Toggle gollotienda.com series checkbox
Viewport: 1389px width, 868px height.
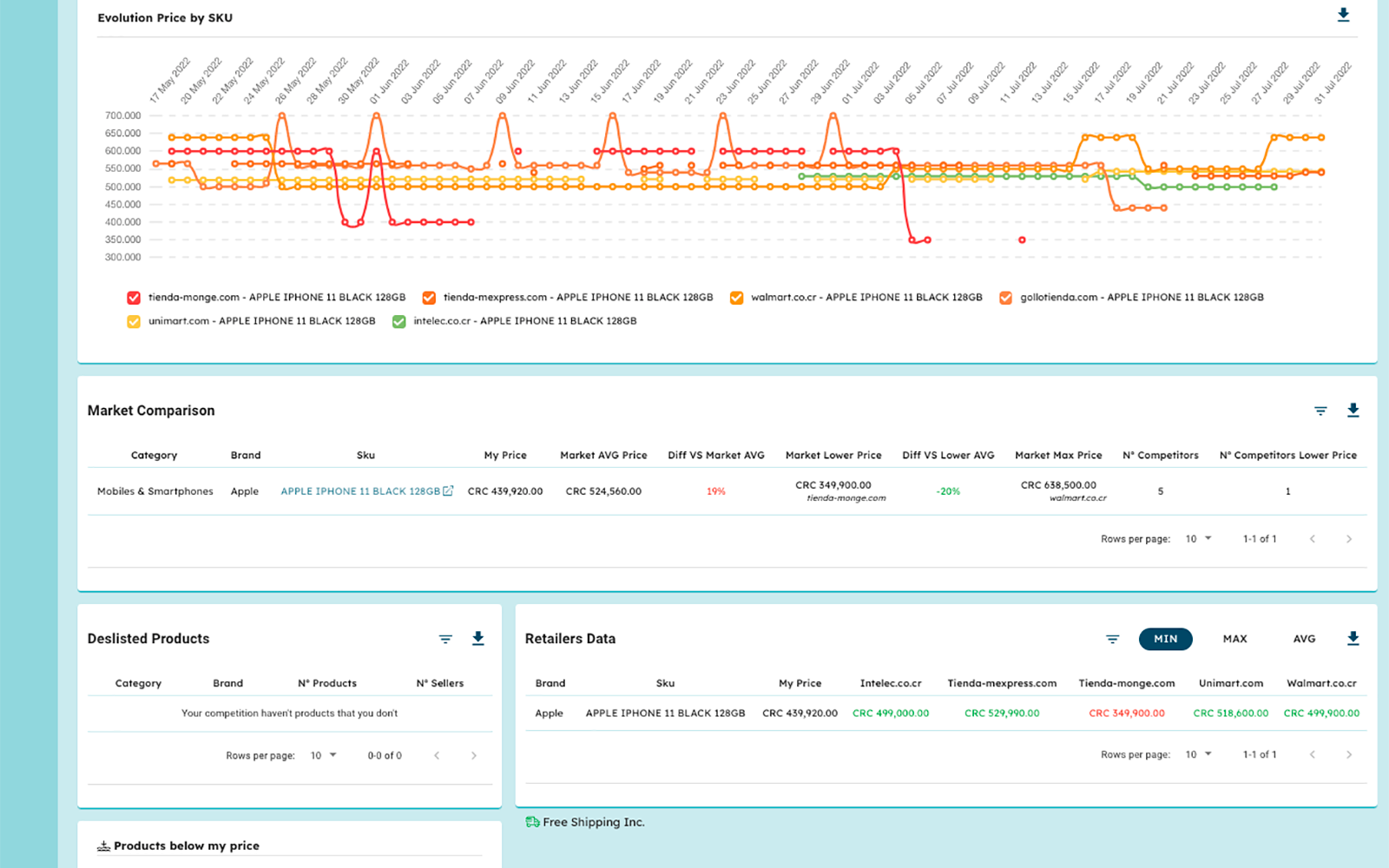point(1005,298)
